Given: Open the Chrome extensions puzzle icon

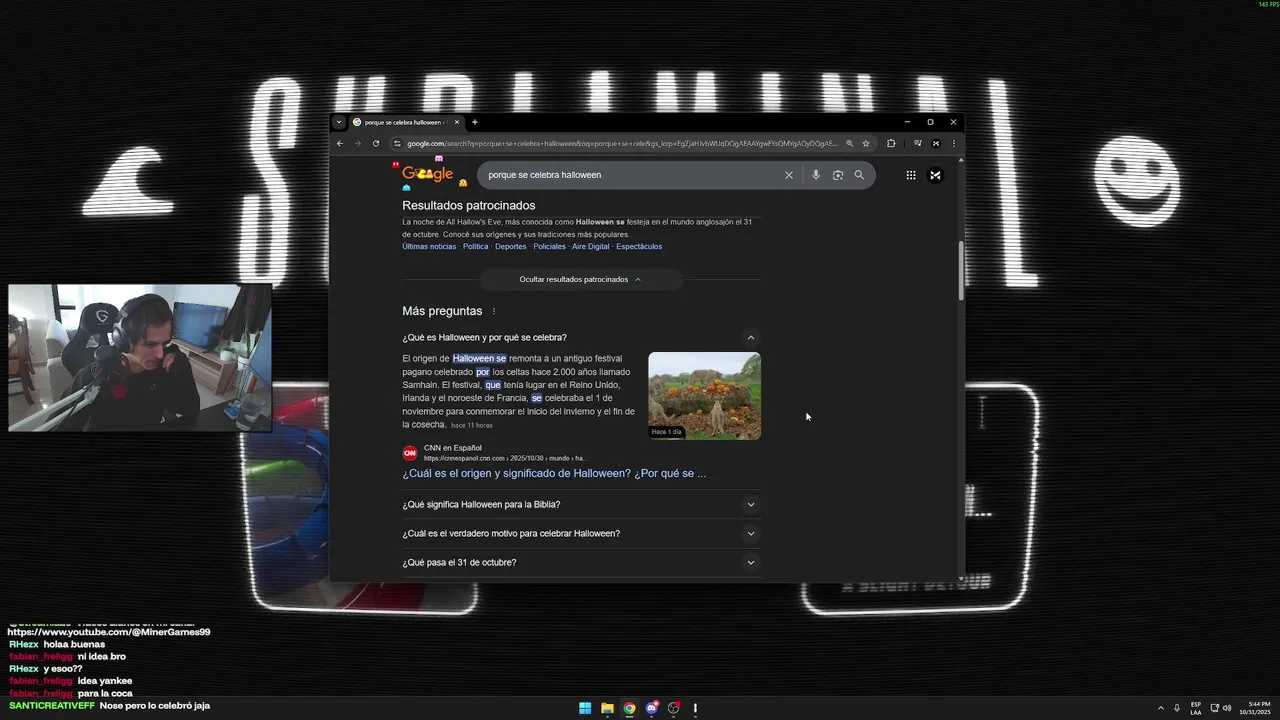Looking at the screenshot, I should pos(891,143).
